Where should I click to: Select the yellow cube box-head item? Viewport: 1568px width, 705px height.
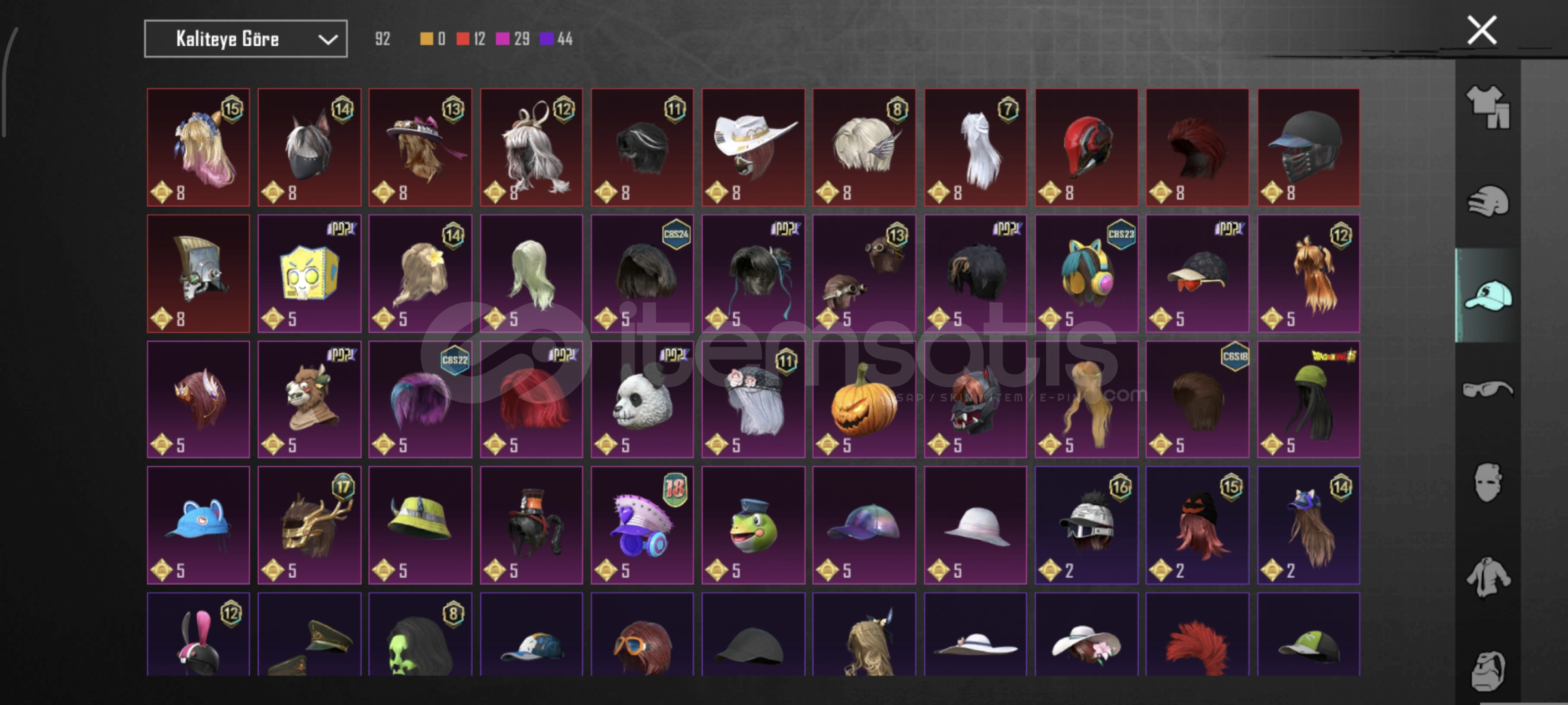tap(309, 274)
